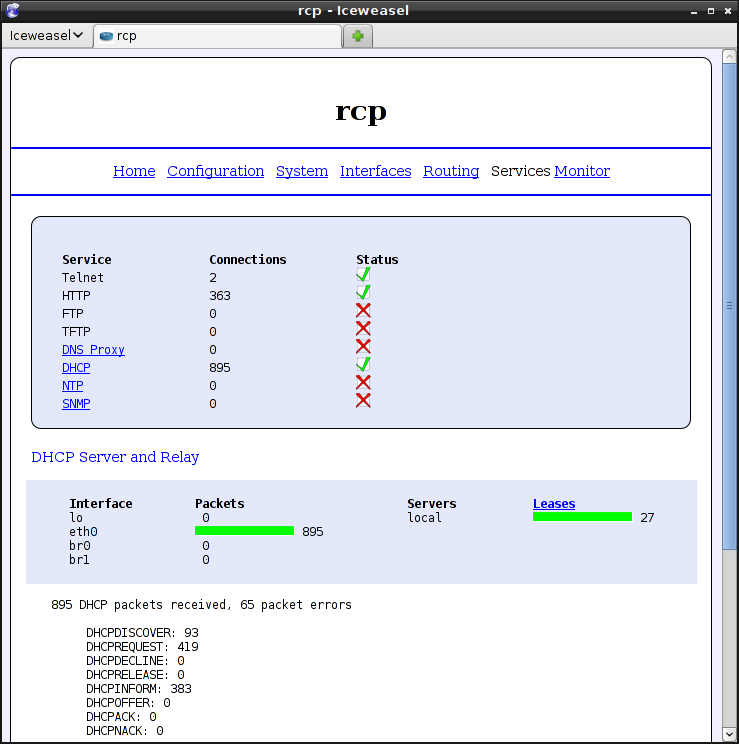This screenshot has width=739, height=744.
Task: Click the Telnet status green checkmark
Action: [x=363, y=275]
